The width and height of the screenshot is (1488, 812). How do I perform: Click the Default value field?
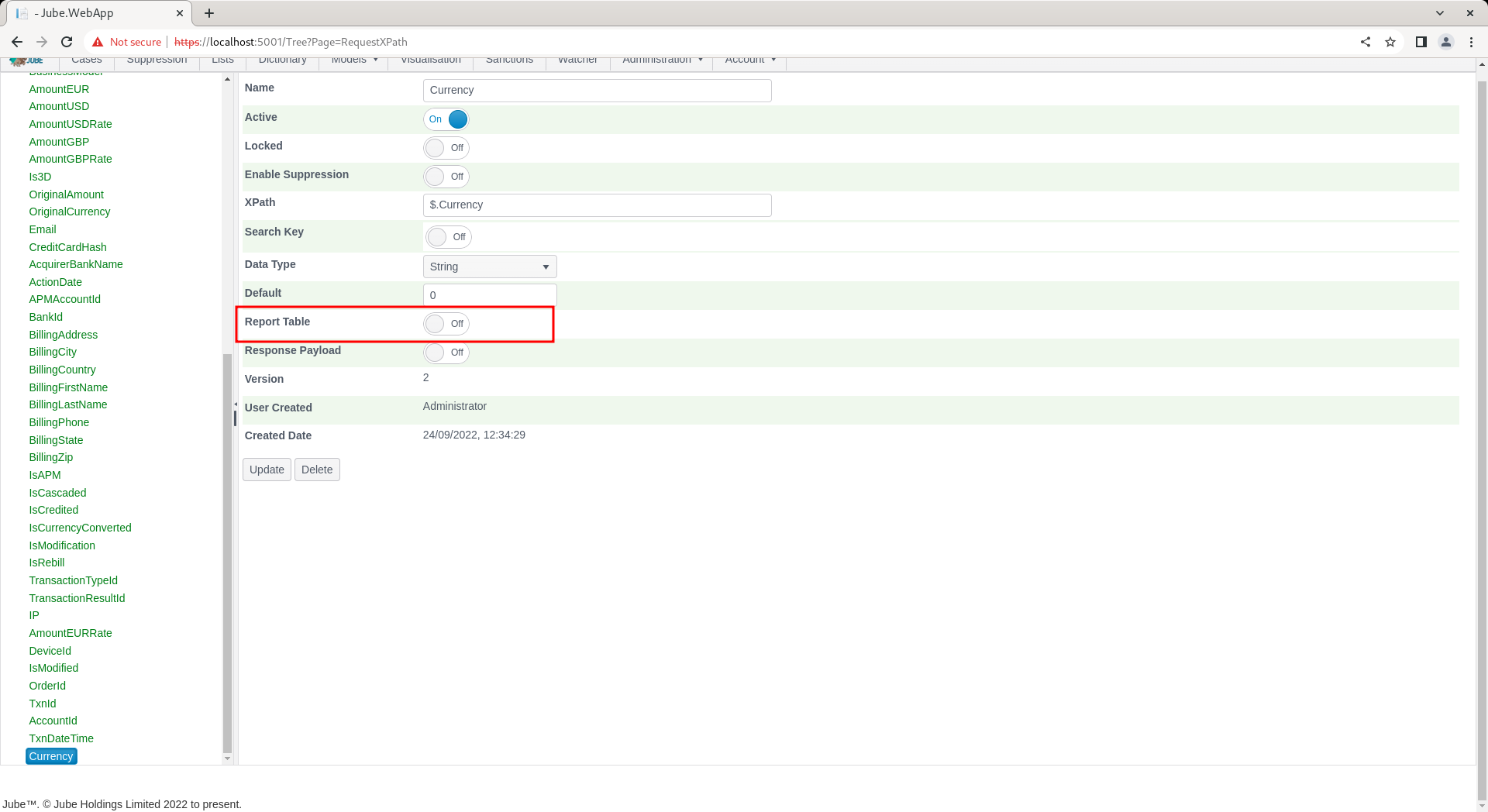tap(490, 295)
